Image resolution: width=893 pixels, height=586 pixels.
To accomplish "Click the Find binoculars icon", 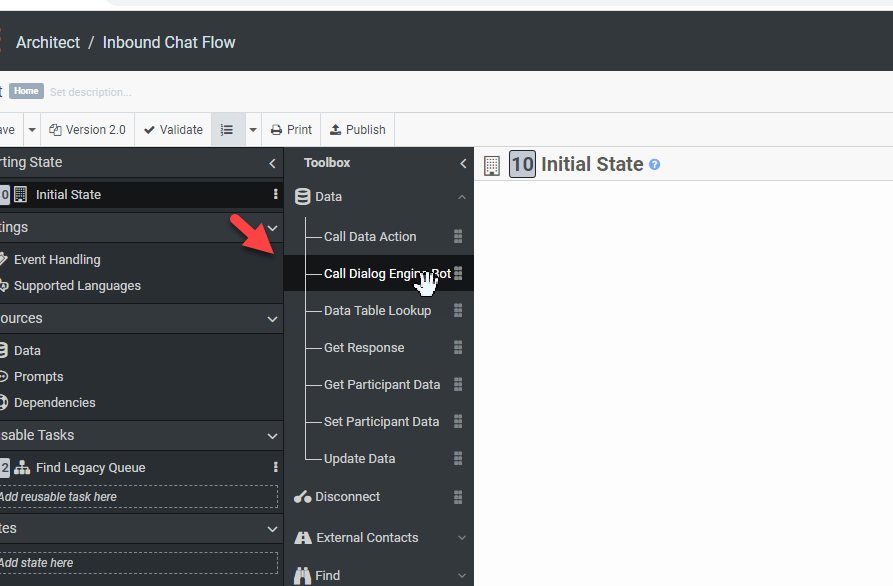I will 302,576.
